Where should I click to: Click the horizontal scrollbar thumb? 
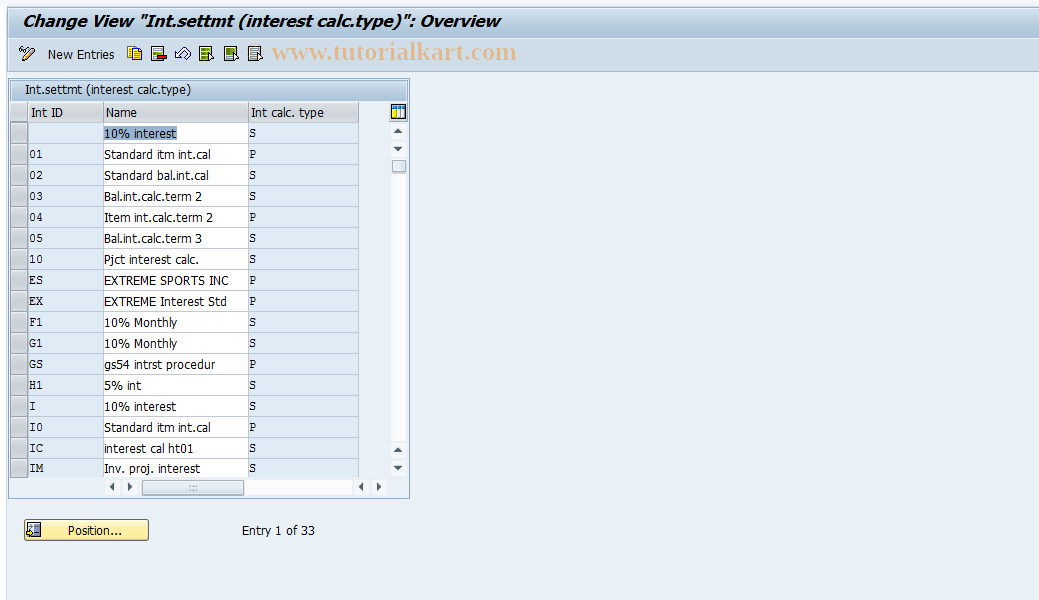click(x=193, y=487)
